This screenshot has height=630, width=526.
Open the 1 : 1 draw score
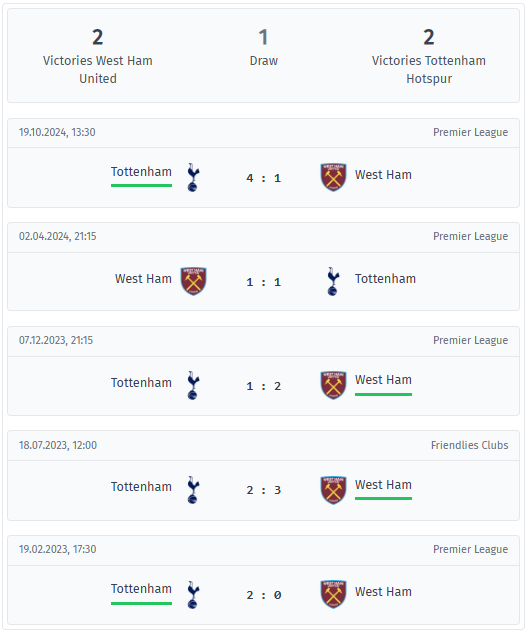click(264, 282)
